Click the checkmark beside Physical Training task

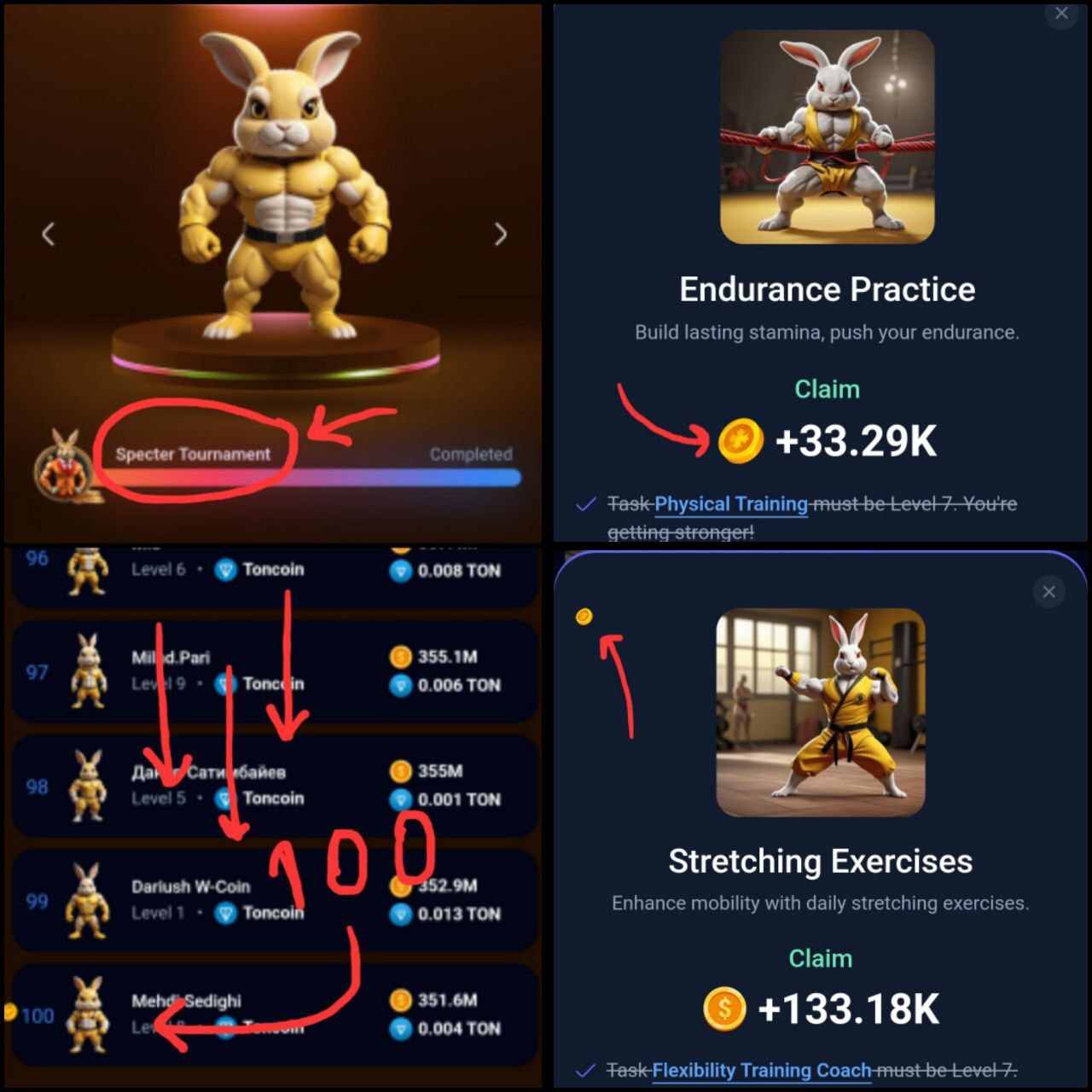click(585, 504)
